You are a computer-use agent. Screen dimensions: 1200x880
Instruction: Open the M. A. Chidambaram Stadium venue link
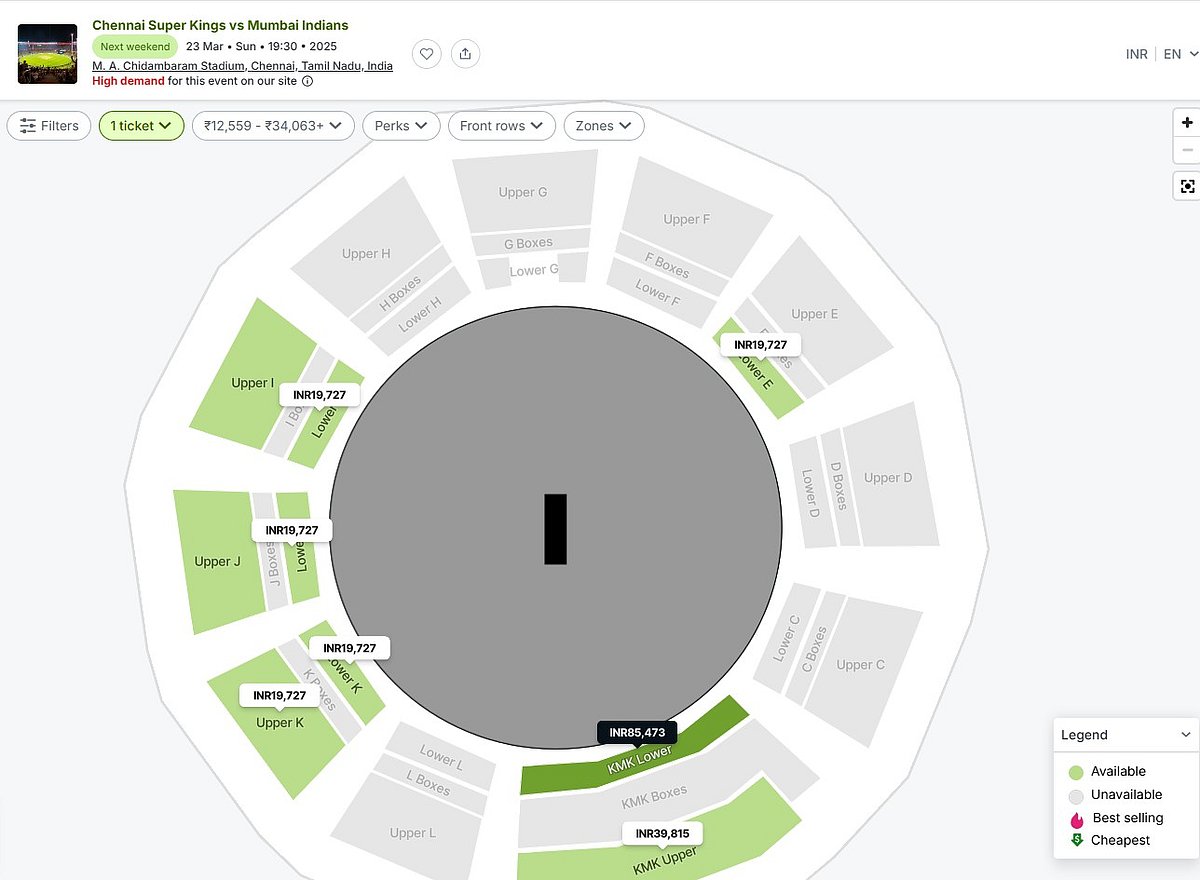(242, 66)
